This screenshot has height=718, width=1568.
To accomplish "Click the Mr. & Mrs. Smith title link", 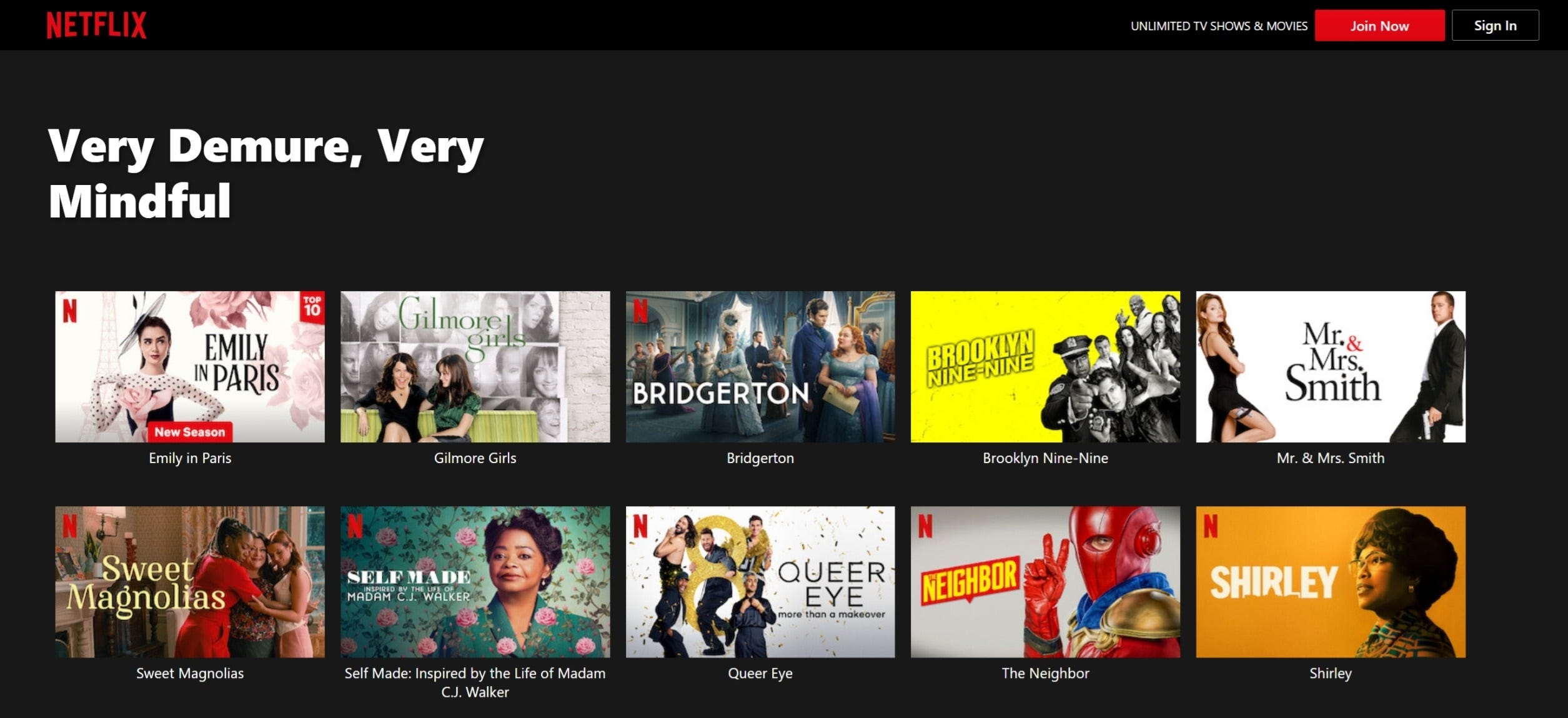I will (x=1331, y=458).
